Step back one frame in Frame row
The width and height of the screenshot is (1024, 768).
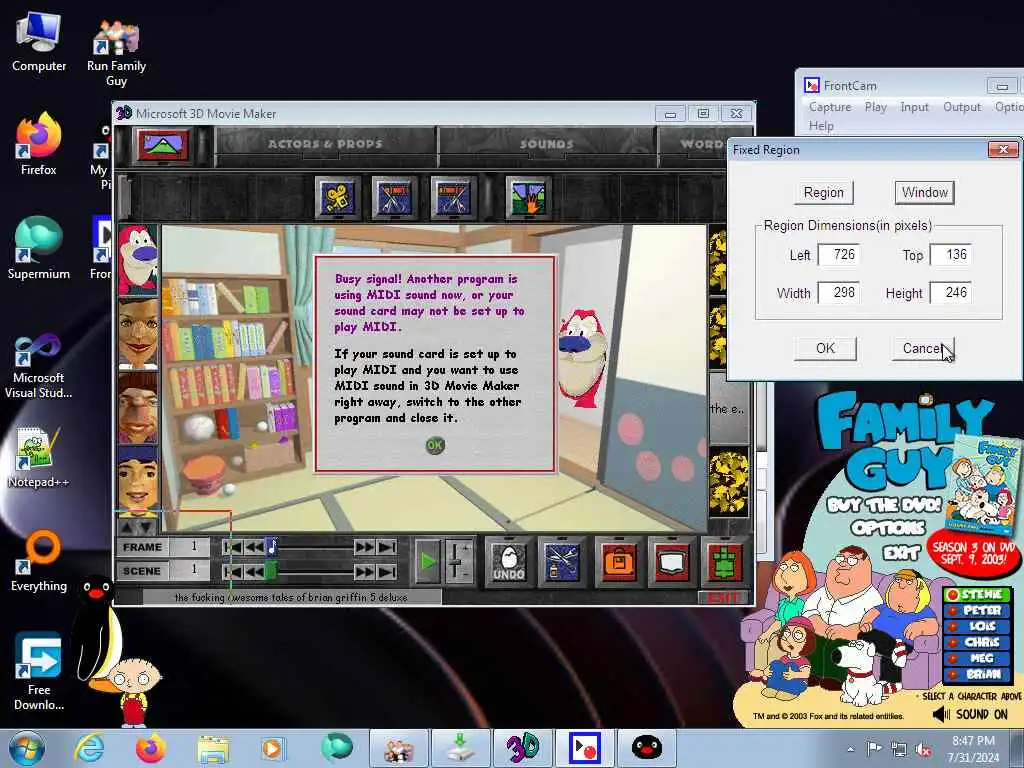tap(255, 547)
